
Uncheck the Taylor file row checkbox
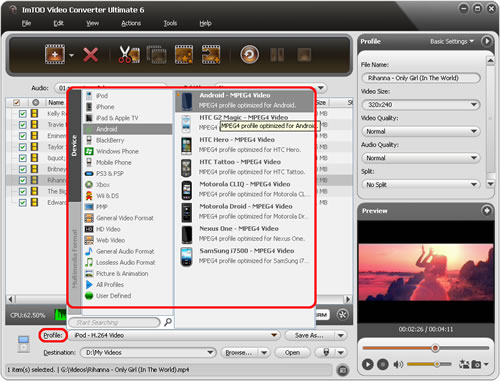22,147
